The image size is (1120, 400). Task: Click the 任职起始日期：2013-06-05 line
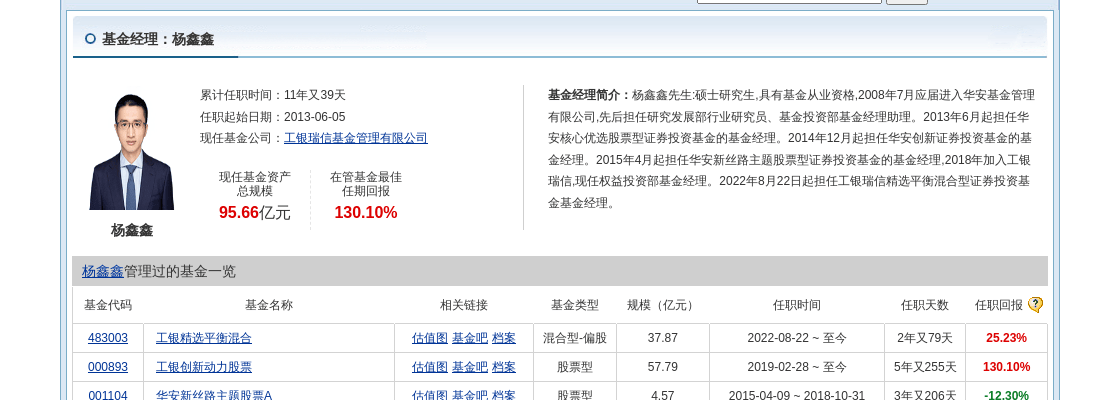click(x=273, y=116)
